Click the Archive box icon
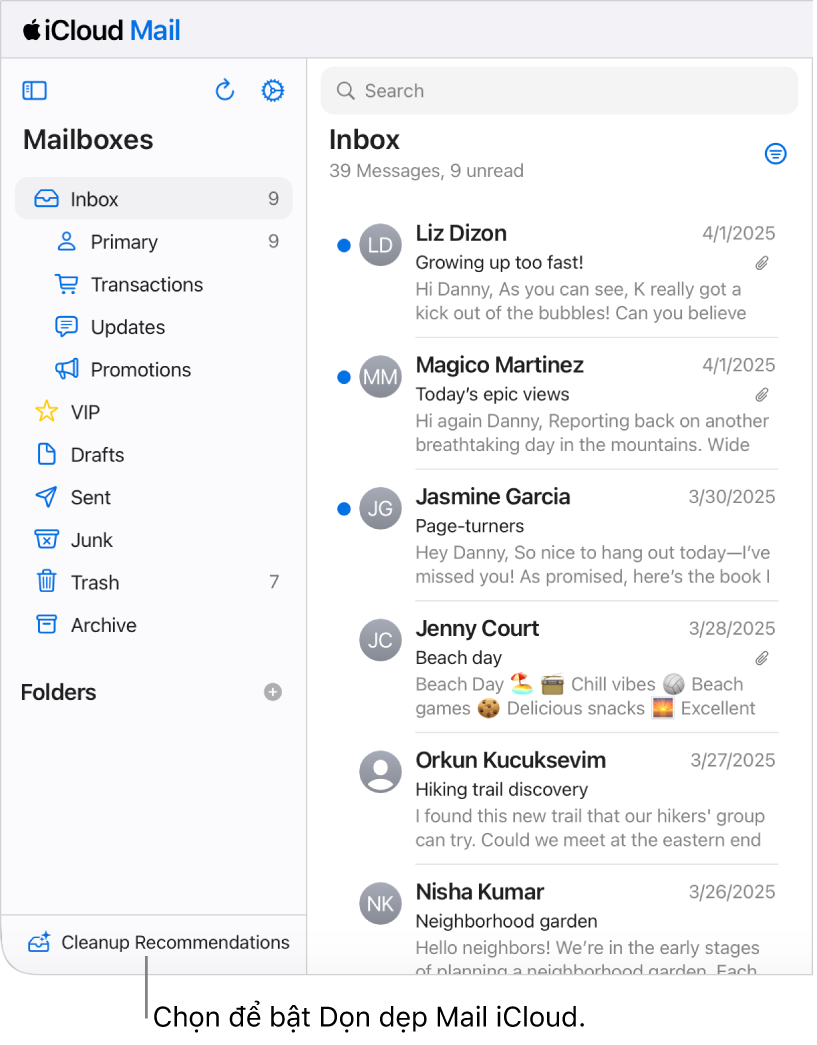Image resolution: width=817 pixels, height=1045 pixels. [46, 624]
